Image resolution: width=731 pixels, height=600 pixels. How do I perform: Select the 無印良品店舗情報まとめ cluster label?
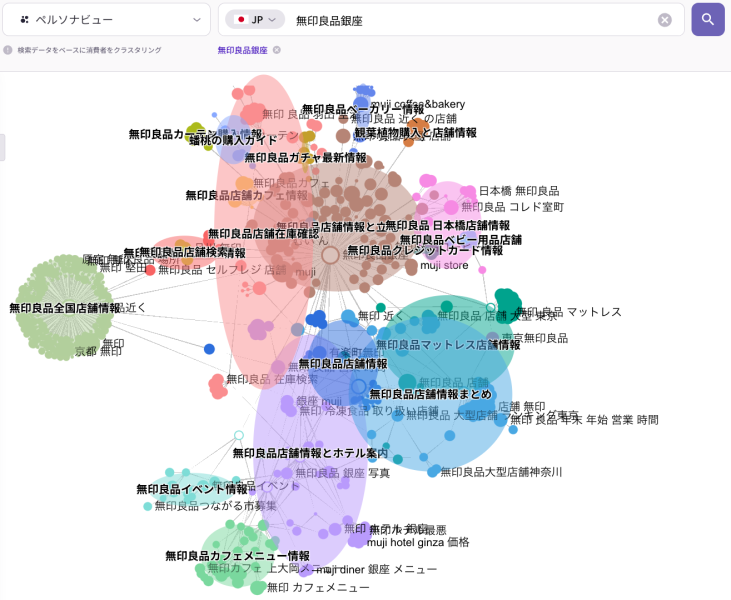click(431, 394)
